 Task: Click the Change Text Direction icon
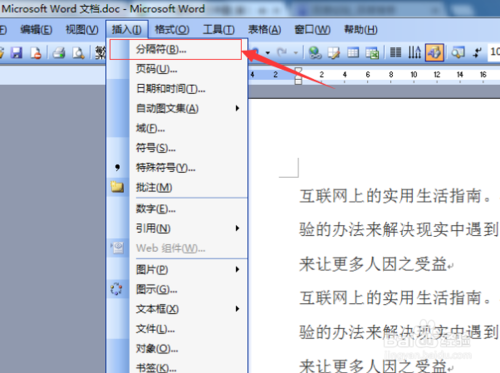click(x=415, y=52)
